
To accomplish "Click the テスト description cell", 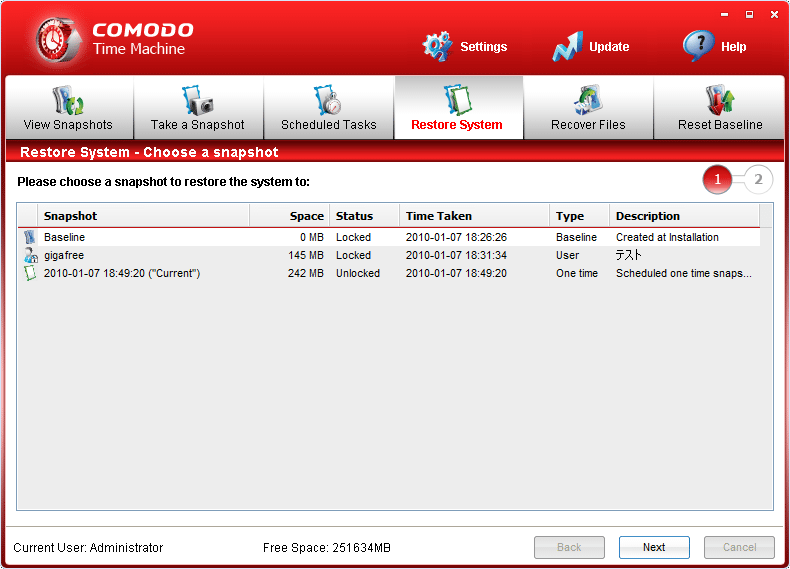I will click(x=629, y=255).
